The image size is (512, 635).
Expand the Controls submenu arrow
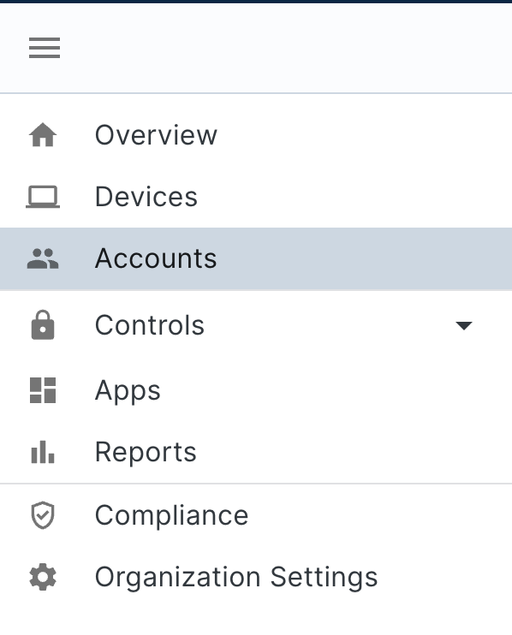[464, 325]
